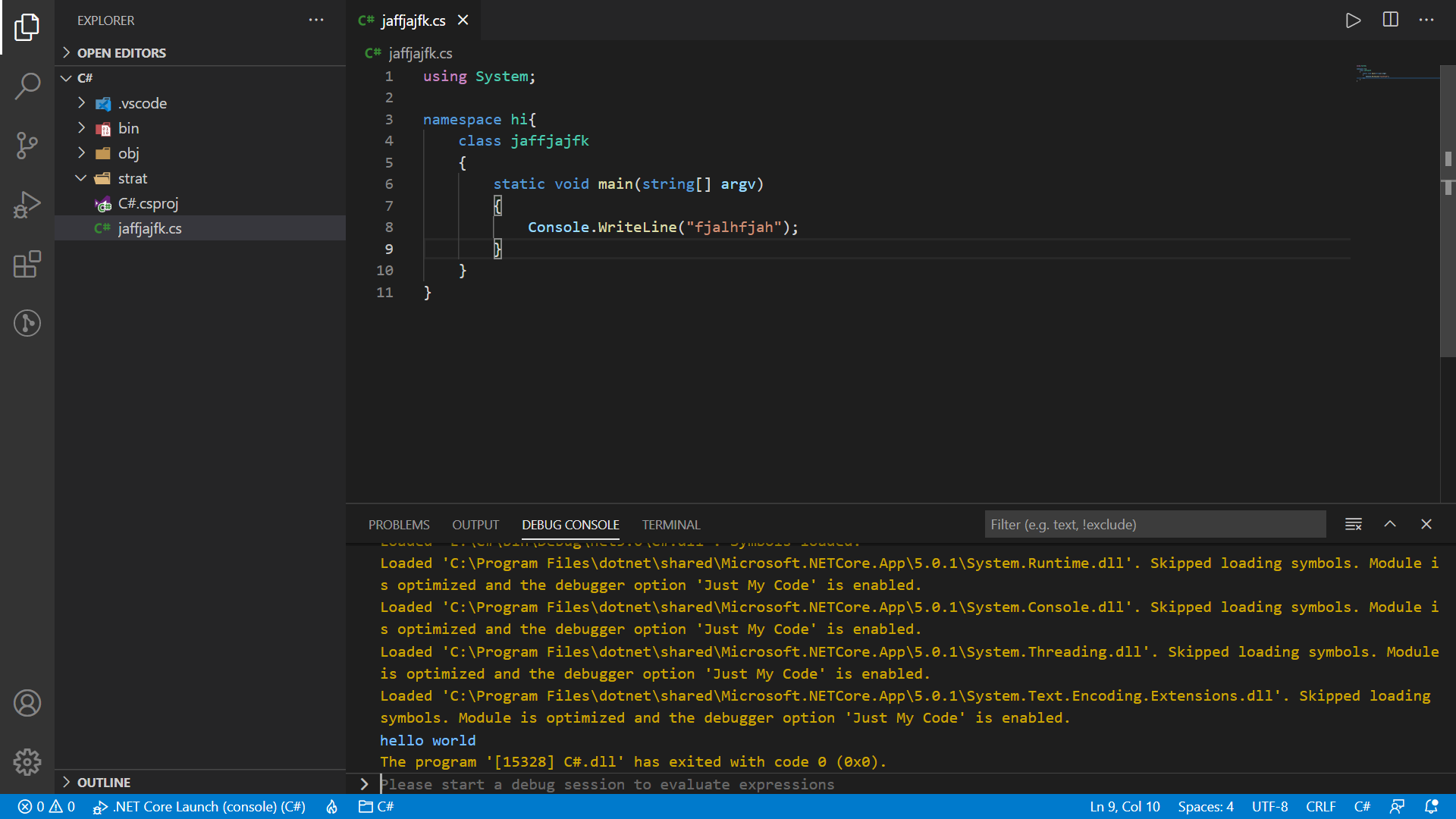Switch to the TERMINAL tab
The image size is (1456, 819).
pyautogui.click(x=671, y=525)
